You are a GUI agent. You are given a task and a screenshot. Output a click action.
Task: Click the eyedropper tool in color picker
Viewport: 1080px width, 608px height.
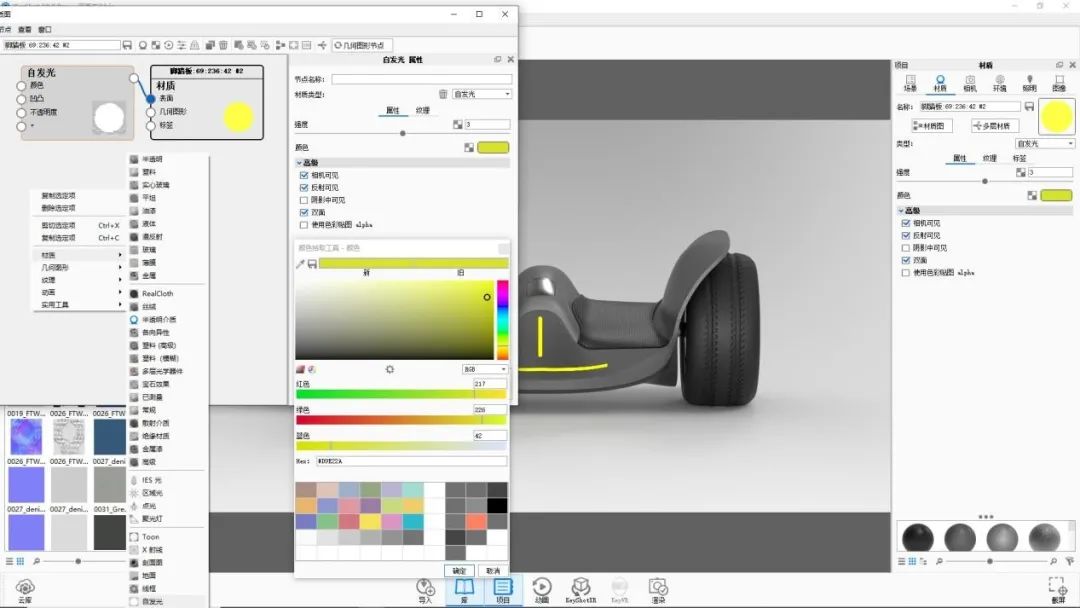[300, 264]
